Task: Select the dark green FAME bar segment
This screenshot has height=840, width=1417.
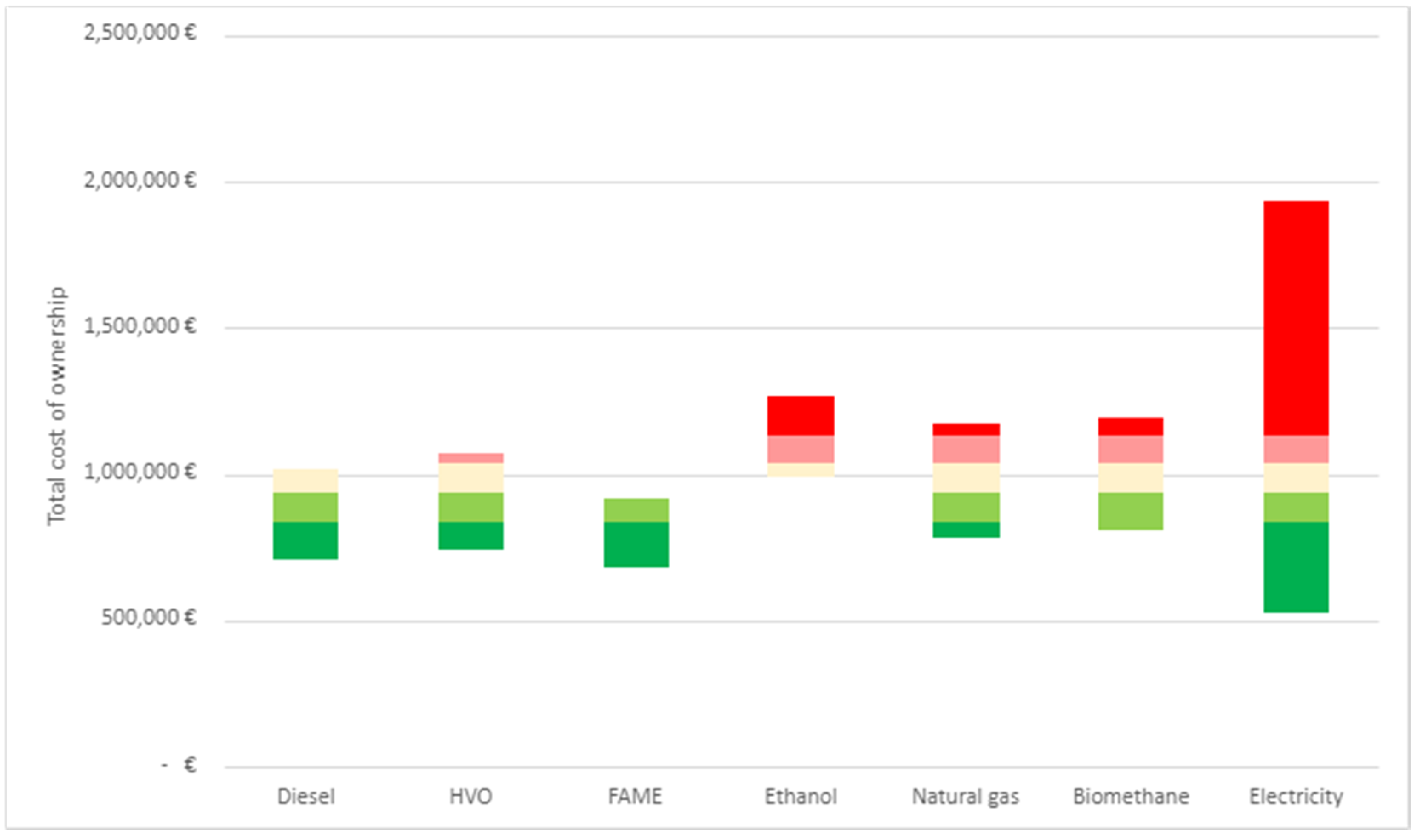Action: (636, 544)
